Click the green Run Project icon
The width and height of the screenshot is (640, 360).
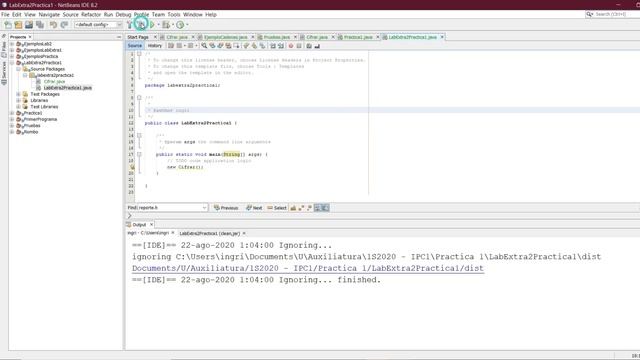[x=152, y=25]
